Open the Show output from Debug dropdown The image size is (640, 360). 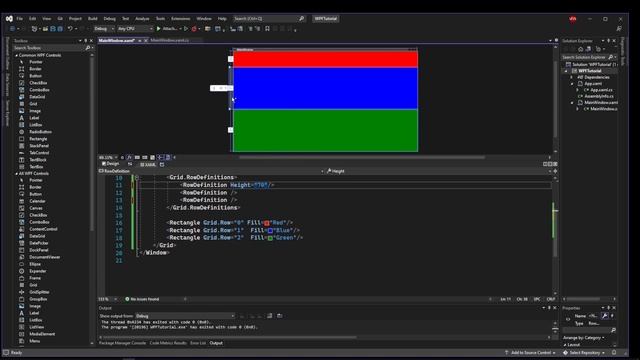pos(185,316)
